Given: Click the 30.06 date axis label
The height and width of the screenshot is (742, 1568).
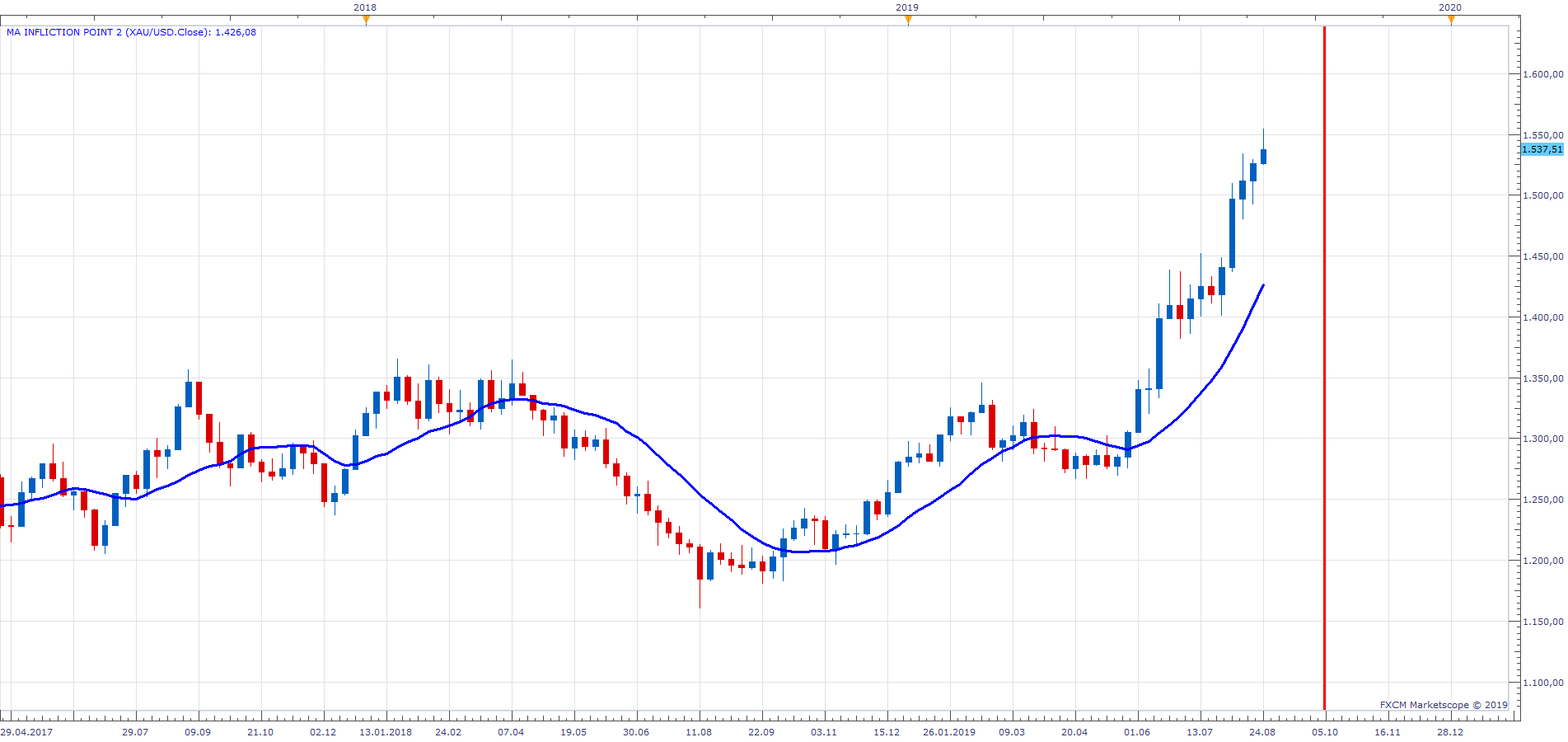Looking at the screenshot, I should (636, 732).
